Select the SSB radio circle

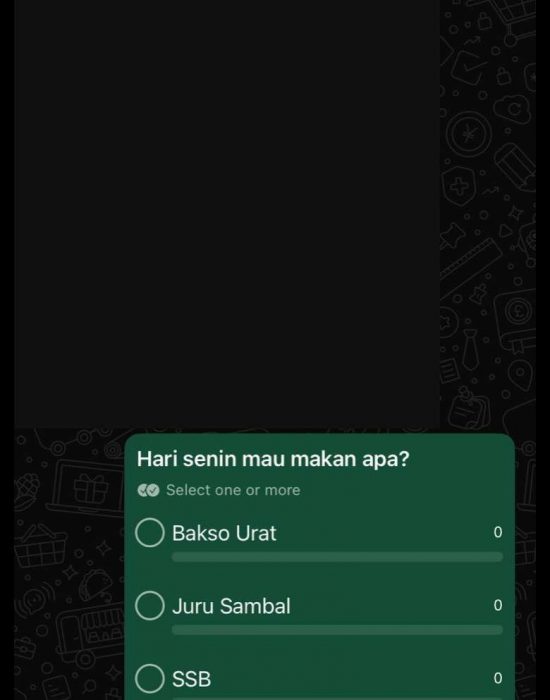(150, 679)
